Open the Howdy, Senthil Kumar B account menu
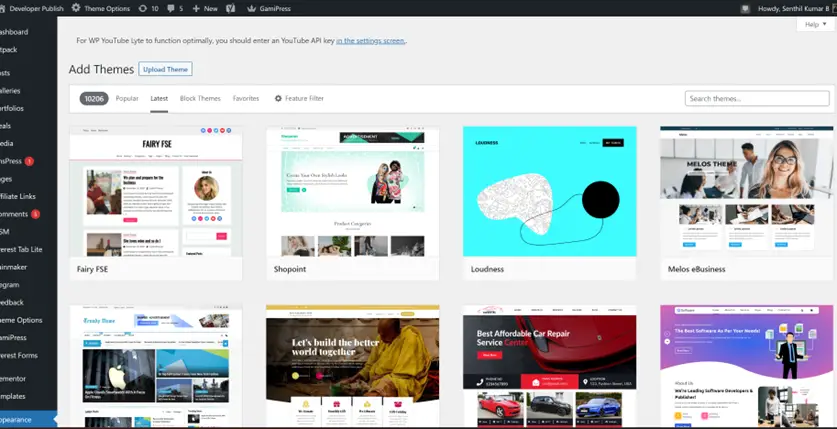Screen dimensions: 837x429 [796, 9]
